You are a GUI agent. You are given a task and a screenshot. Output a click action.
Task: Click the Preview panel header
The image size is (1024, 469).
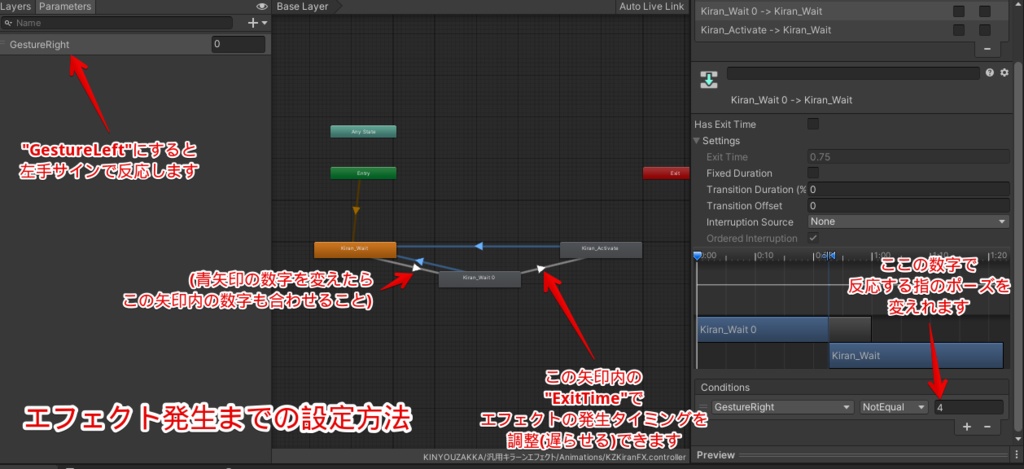[851, 455]
